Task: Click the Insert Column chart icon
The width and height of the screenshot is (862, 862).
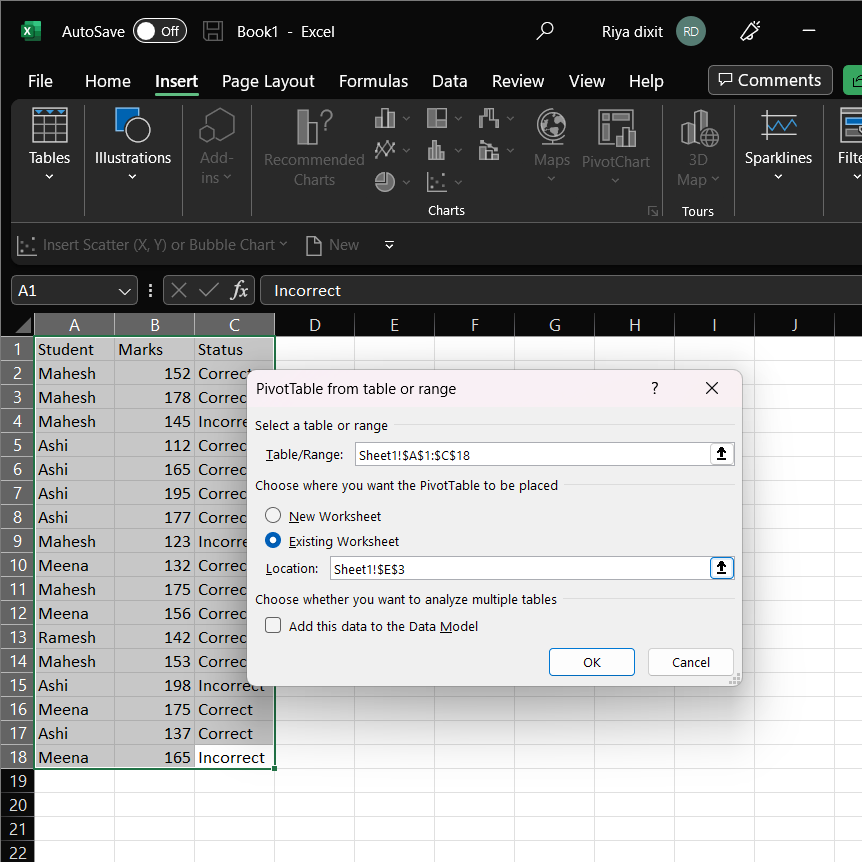Action: tap(385, 117)
